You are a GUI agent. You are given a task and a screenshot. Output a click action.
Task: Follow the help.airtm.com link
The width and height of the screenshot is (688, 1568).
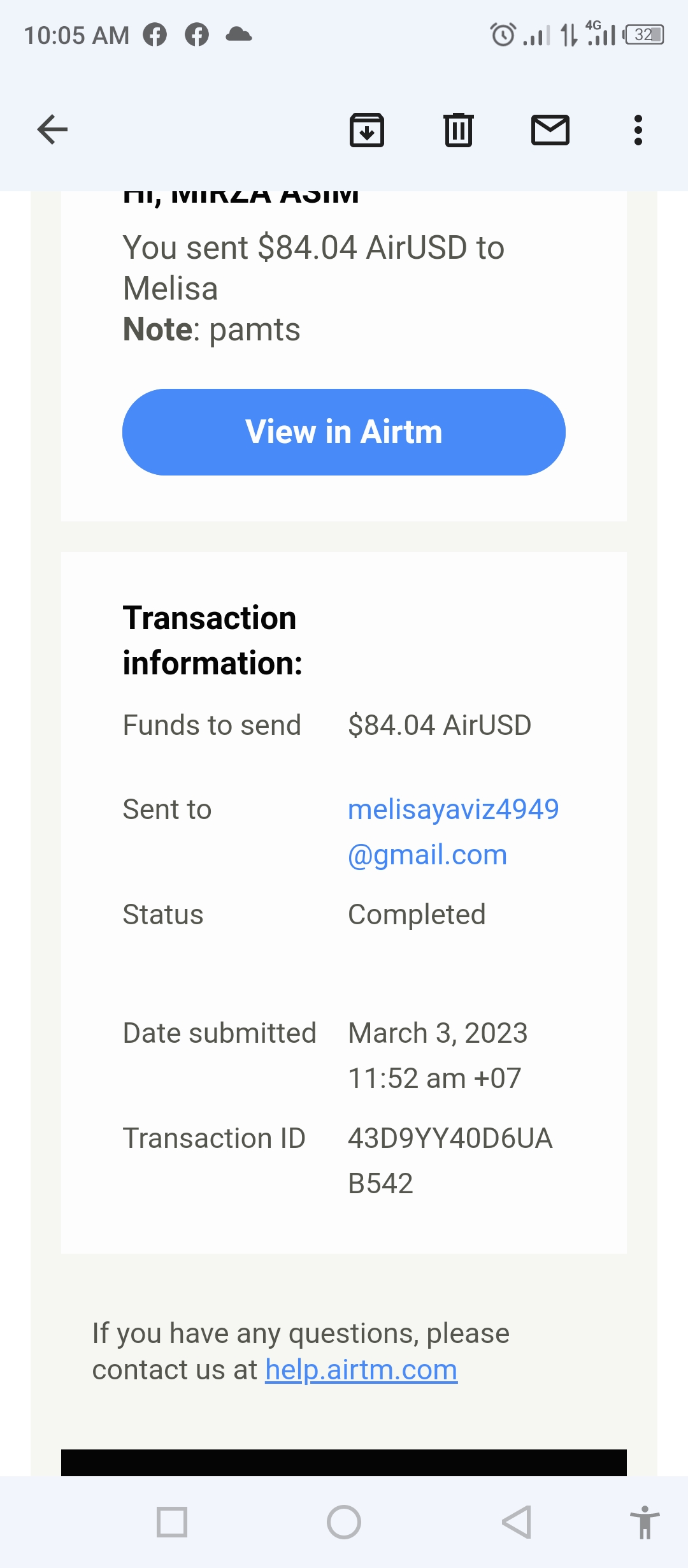(x=361, y=1369)
